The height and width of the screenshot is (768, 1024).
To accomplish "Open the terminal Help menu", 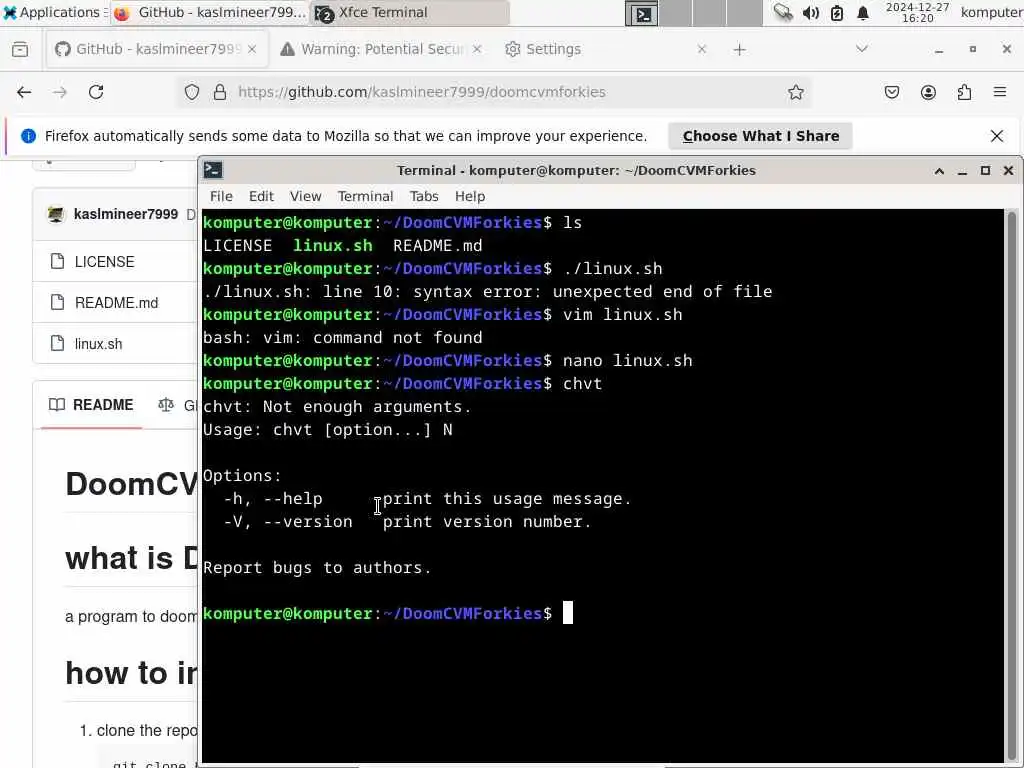I will (470, 197).
